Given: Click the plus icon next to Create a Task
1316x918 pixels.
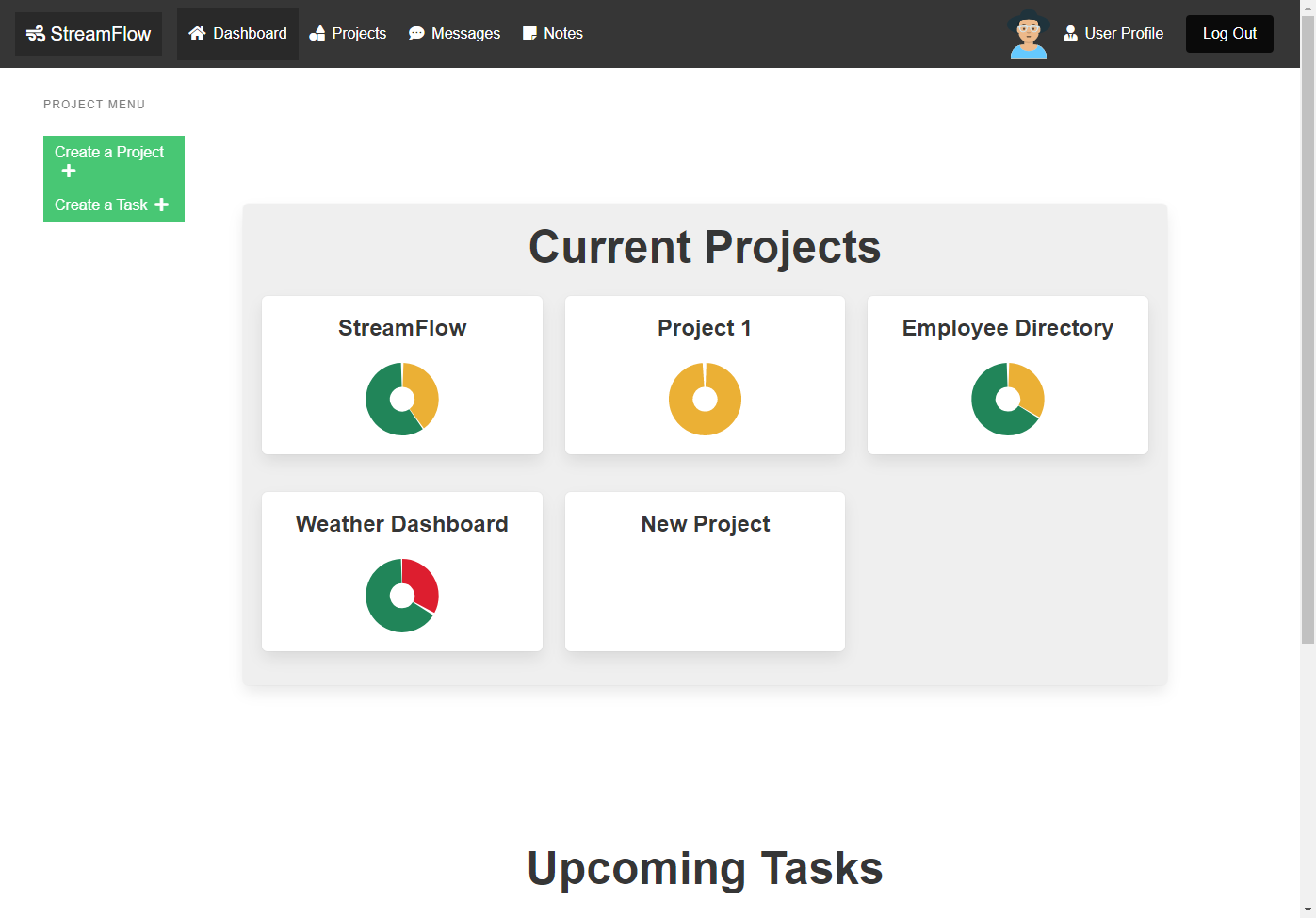Looking at the screenshot, I should pyautogui.click(x=162, y=205).
